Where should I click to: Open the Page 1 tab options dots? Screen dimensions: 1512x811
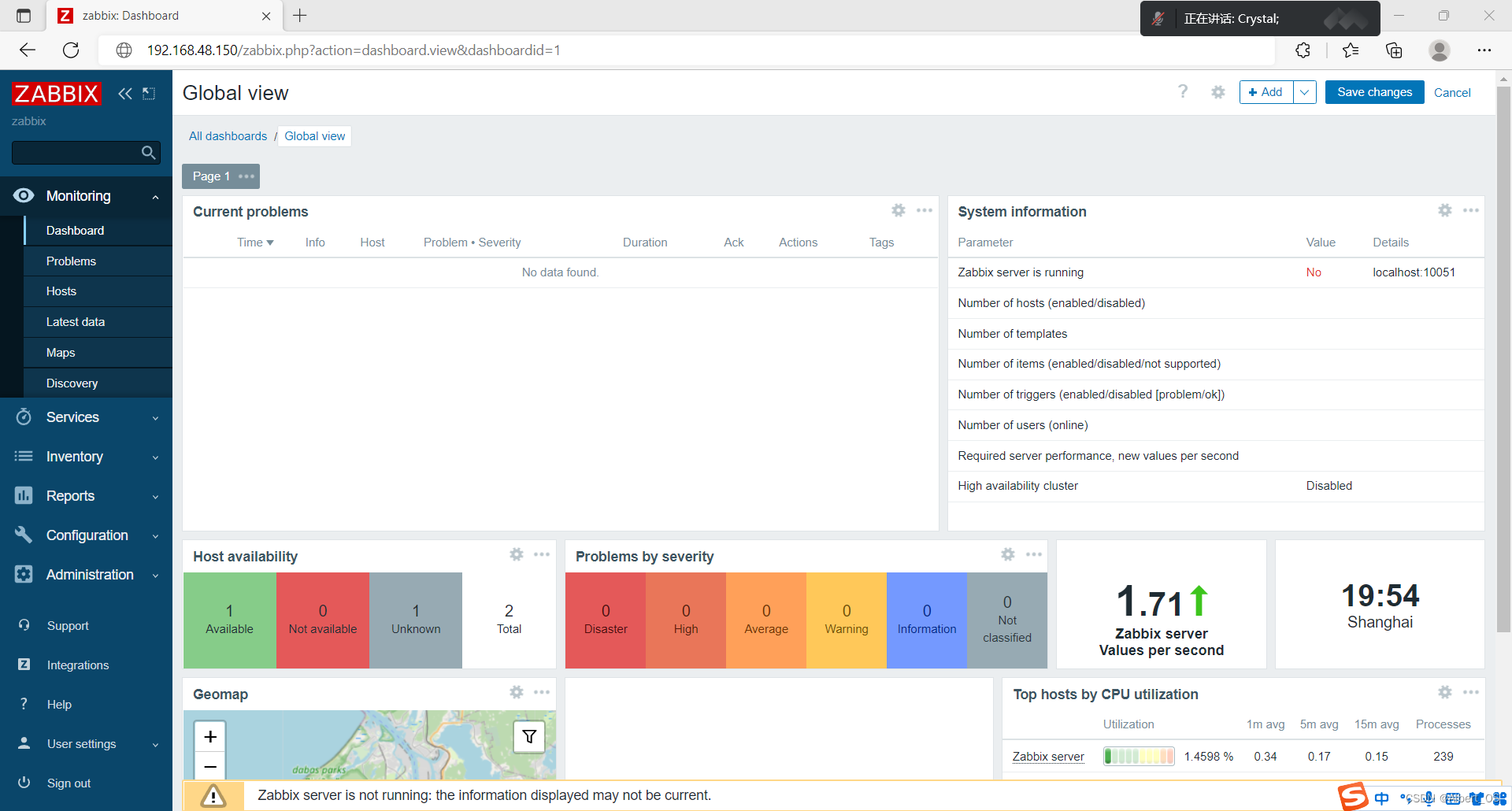[246, 176]
